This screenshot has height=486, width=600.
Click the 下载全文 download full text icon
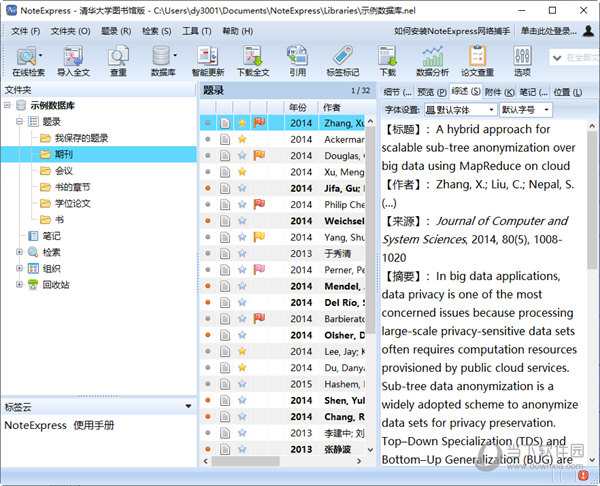point(253,61)
